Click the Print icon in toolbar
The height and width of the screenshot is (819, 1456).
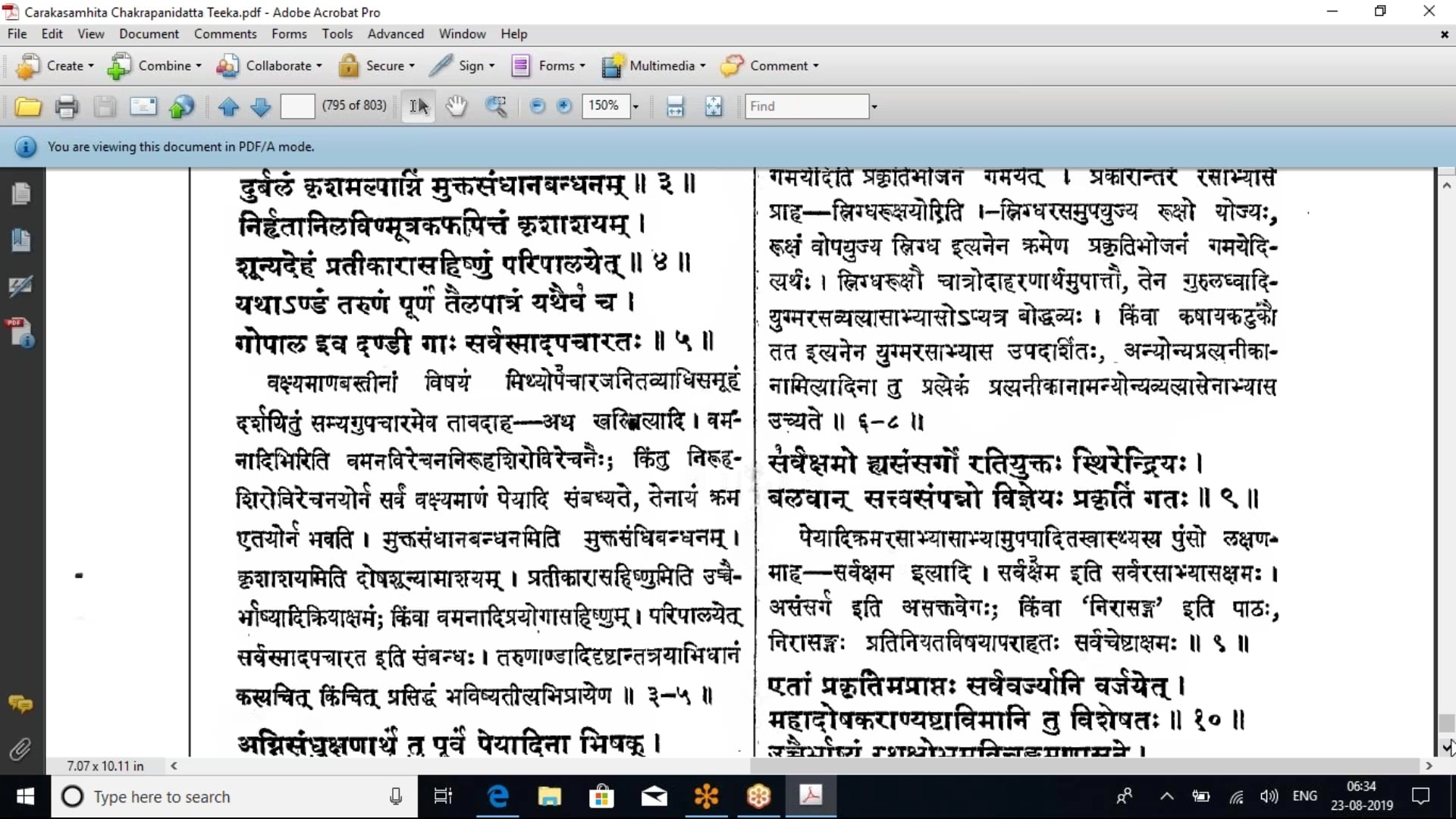[x=67, y=107]
